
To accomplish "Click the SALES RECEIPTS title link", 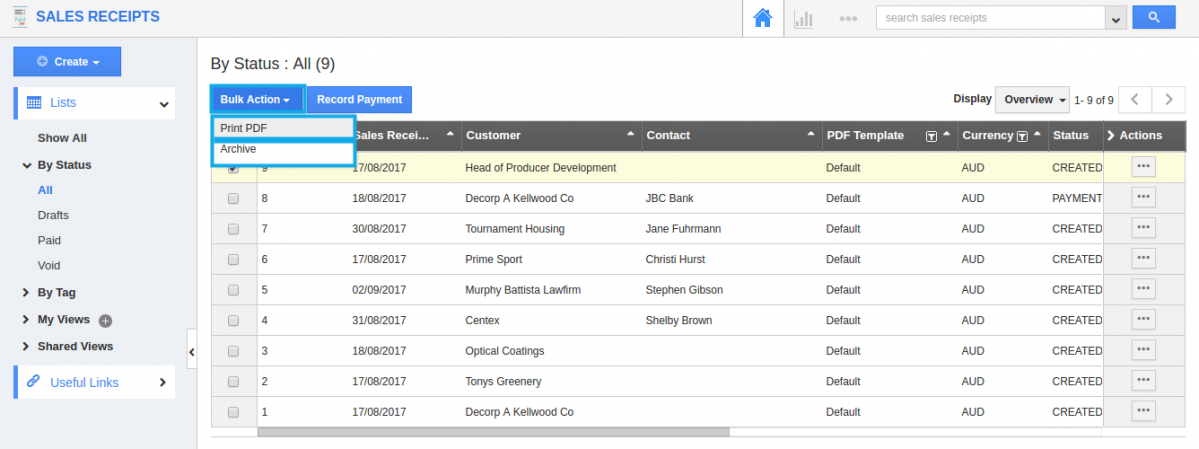I will click(x=98, y=17).
